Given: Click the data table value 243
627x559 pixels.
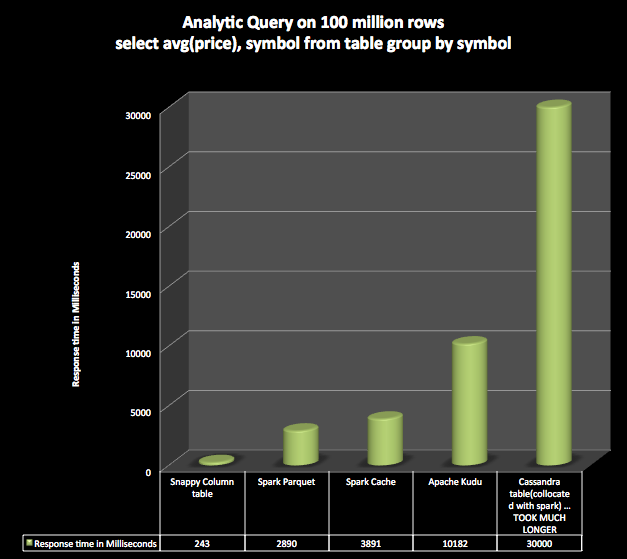Looking at the screenshot, I should 202,544.
